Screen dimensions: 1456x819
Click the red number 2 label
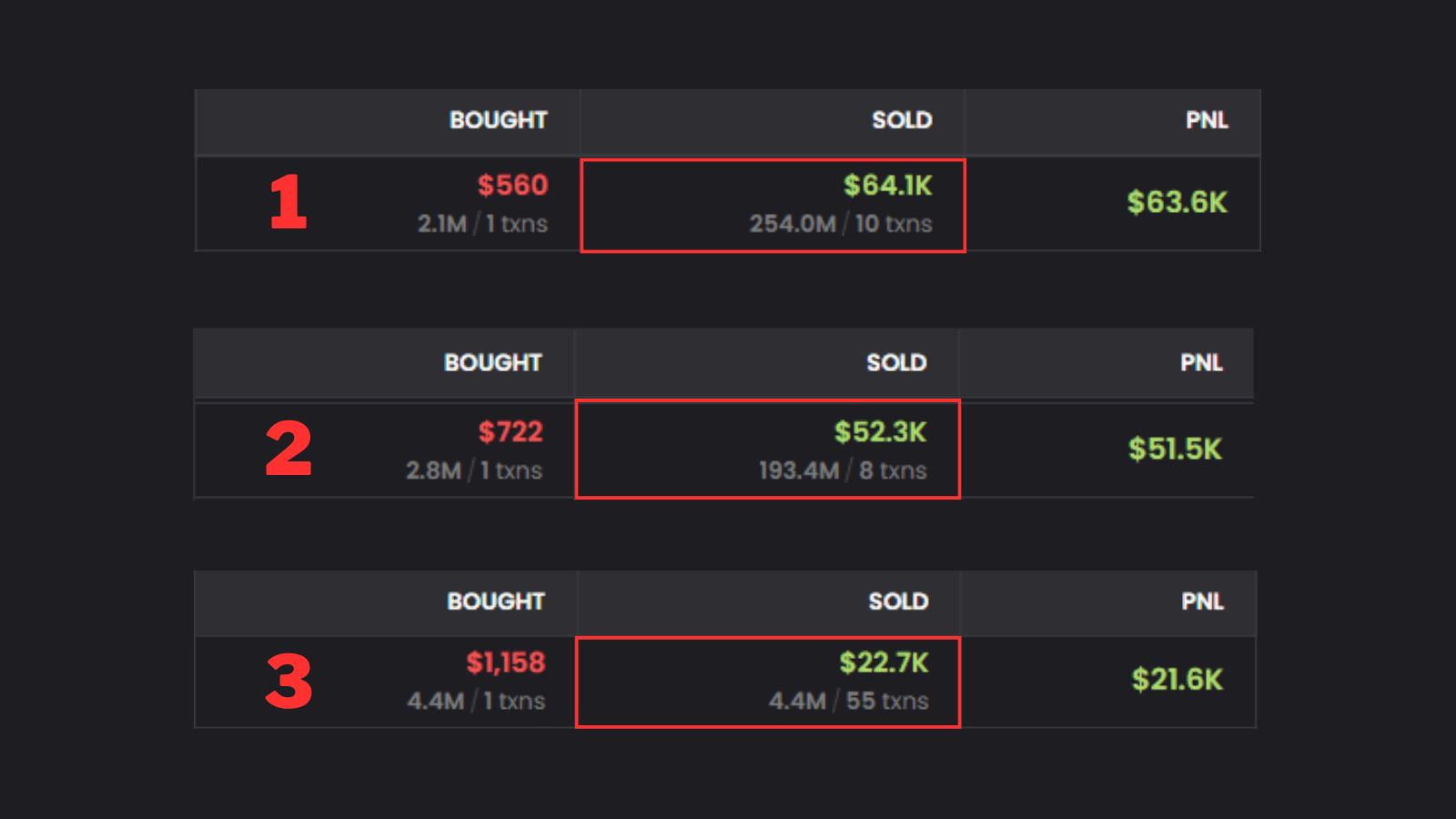point(288,449)
